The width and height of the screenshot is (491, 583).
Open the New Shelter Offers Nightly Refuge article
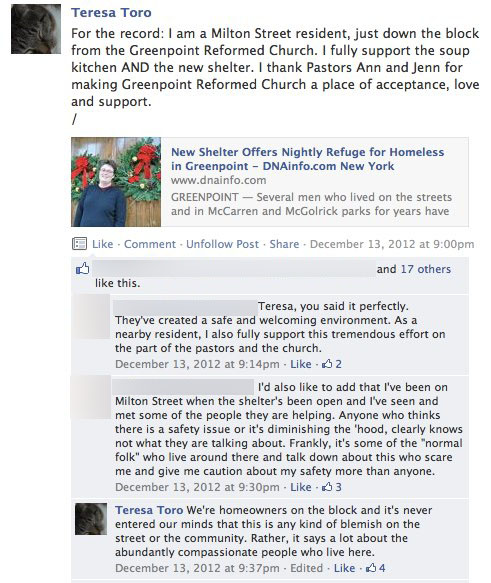307,159
